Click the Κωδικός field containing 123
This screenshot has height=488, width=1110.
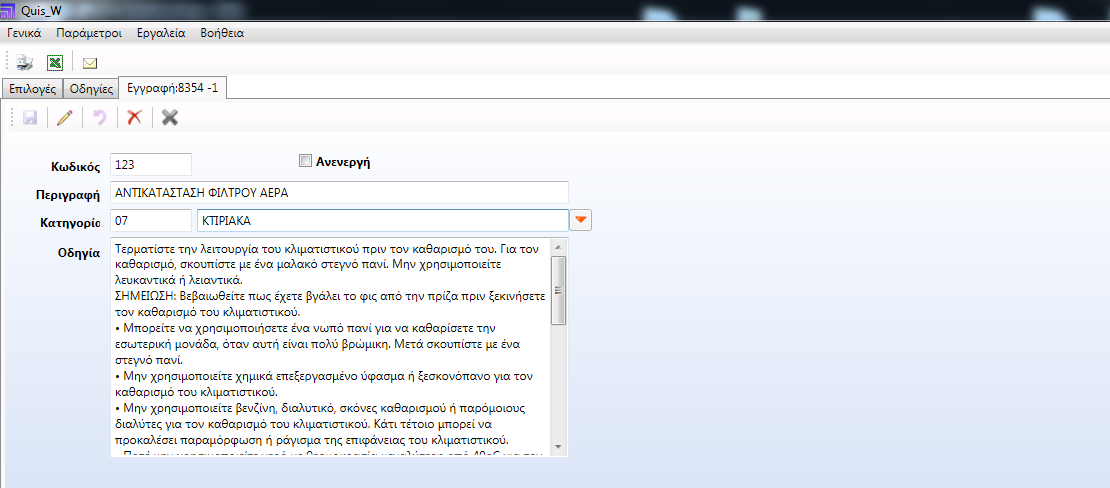(151, 164)
